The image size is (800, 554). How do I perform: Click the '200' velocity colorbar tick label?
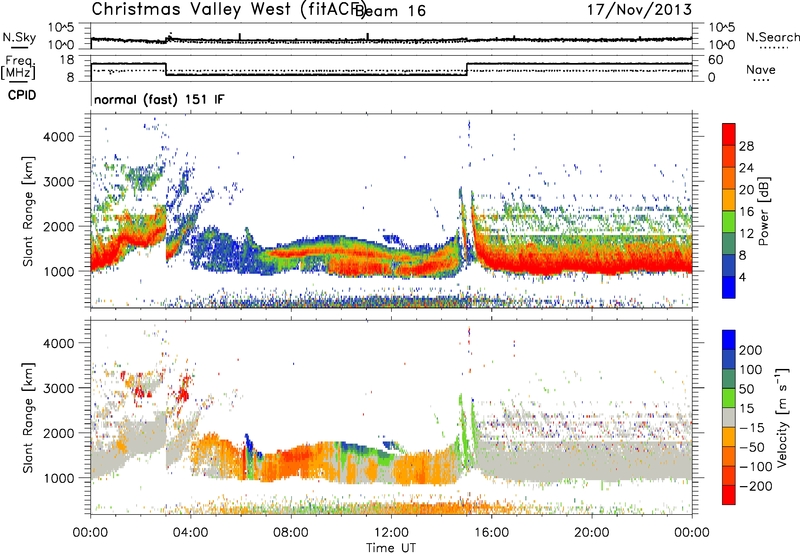click(751, 350)
